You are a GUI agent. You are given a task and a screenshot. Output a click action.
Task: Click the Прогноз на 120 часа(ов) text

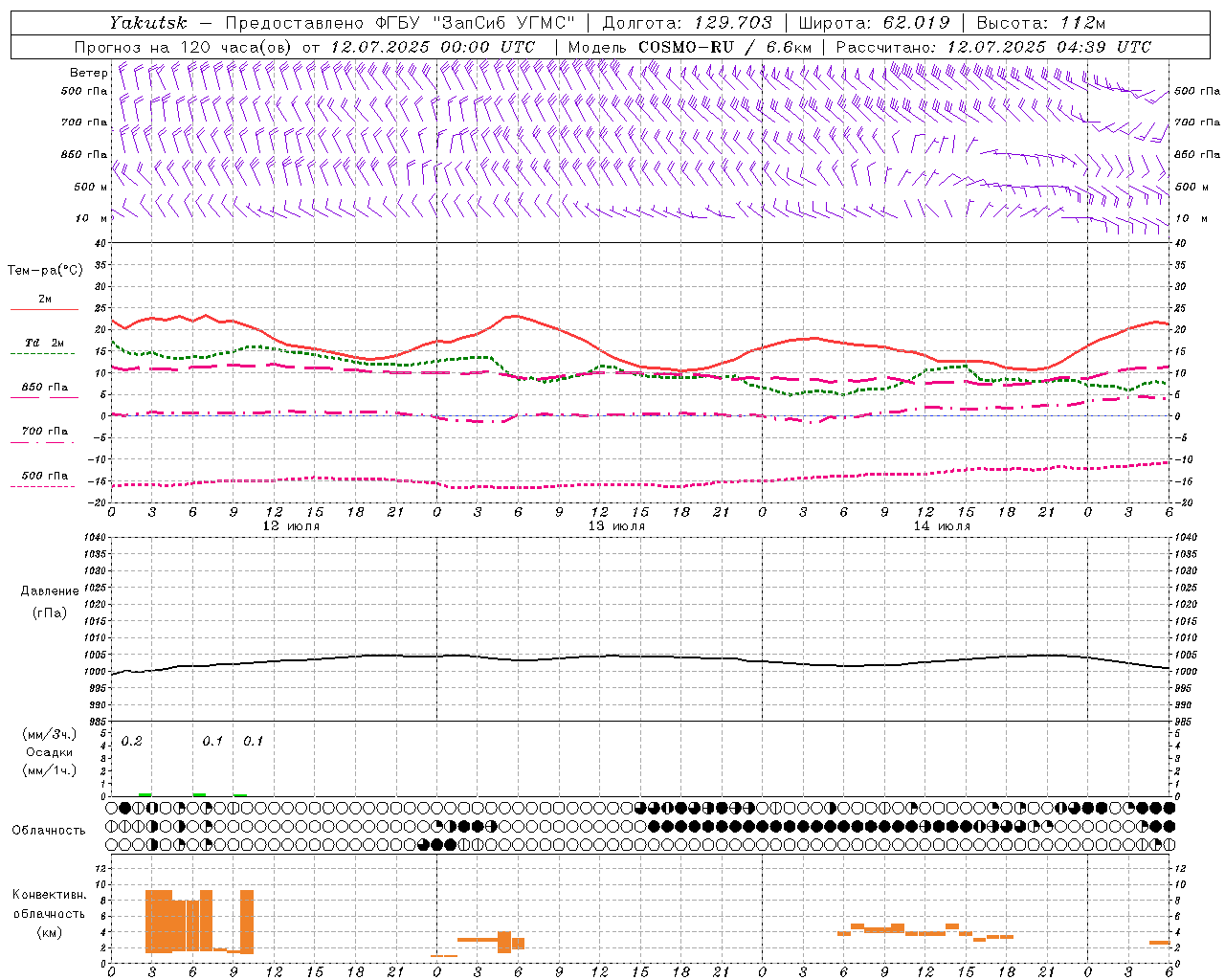coord(184,47)
